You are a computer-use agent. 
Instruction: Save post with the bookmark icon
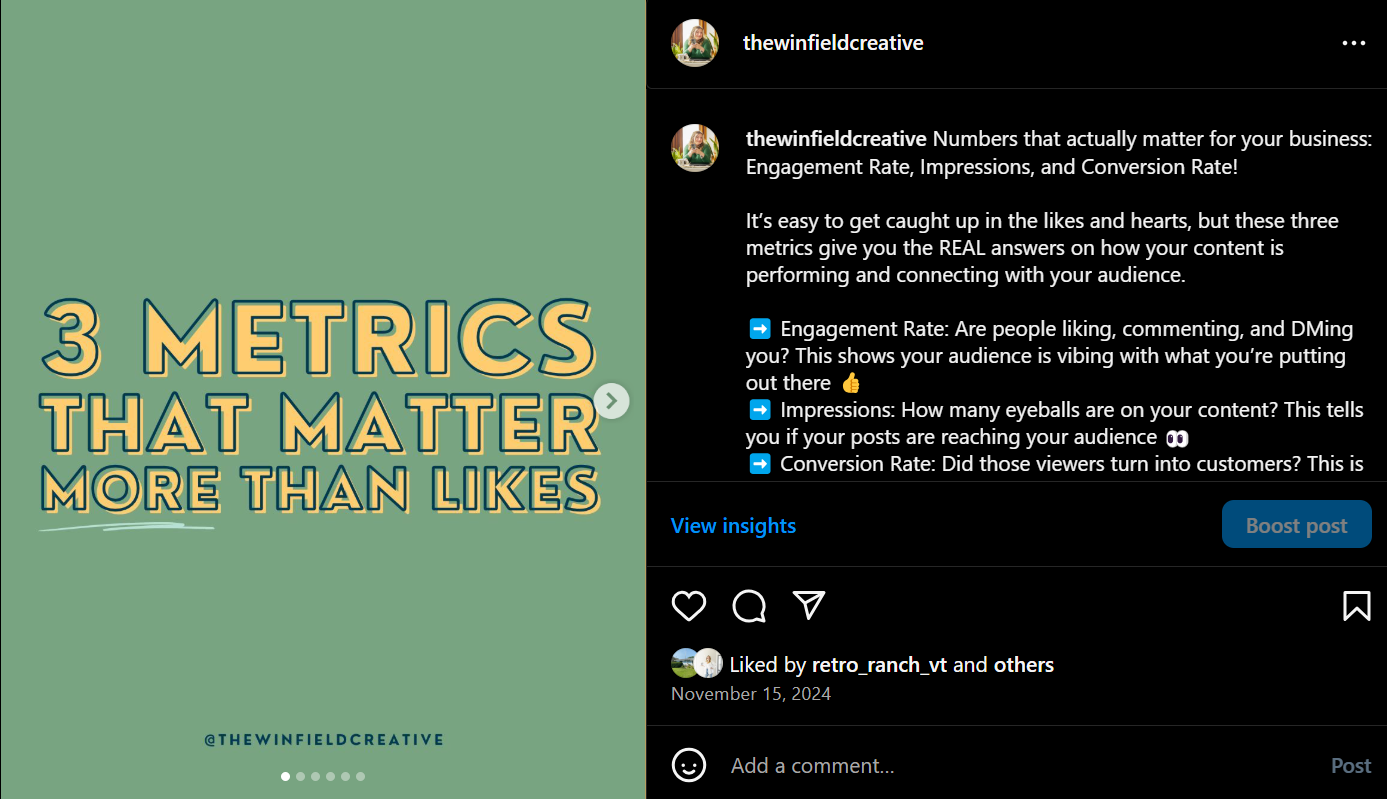pos(1356,606)
